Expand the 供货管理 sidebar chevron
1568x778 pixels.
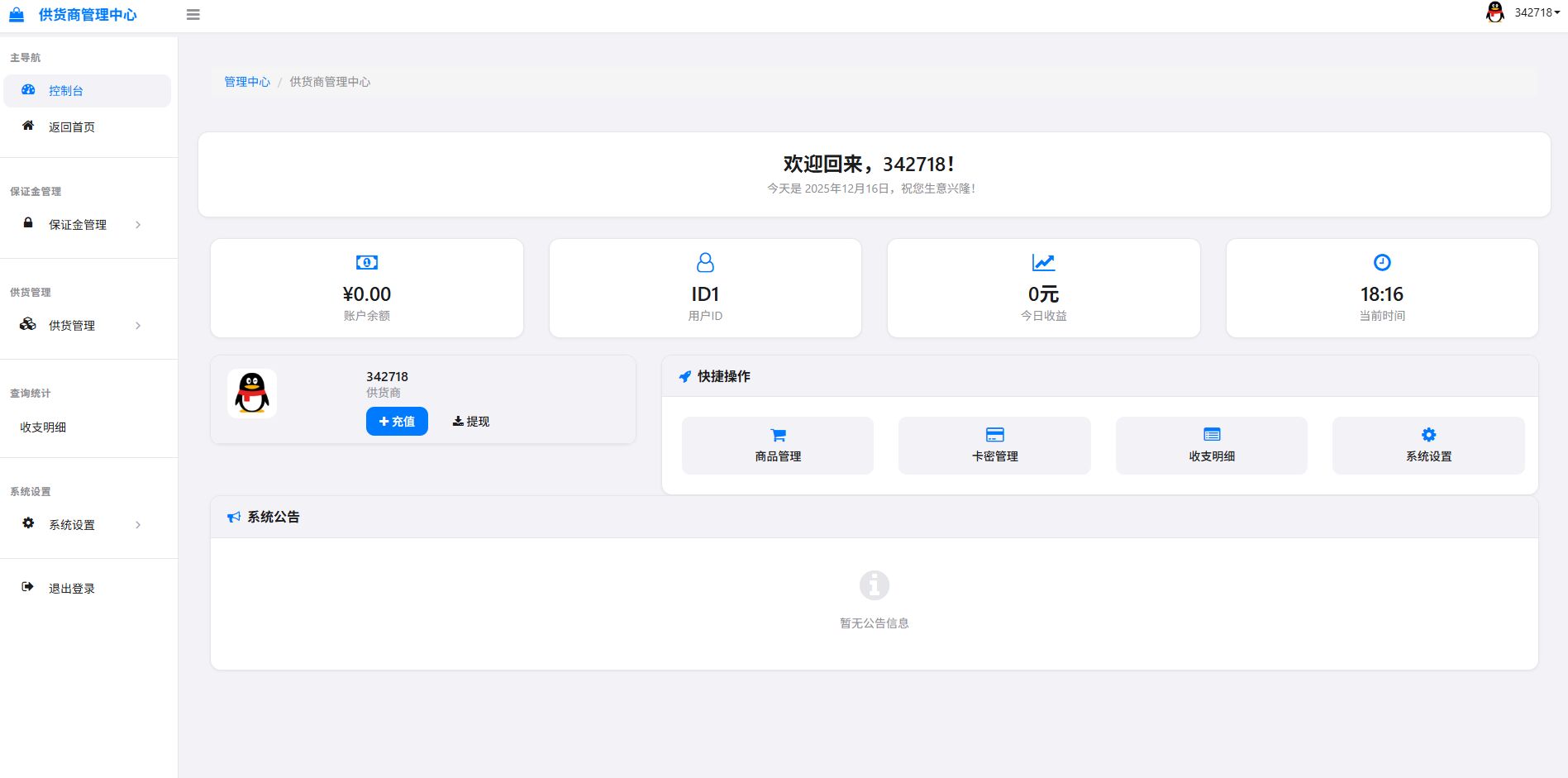[x=138, y=326]
